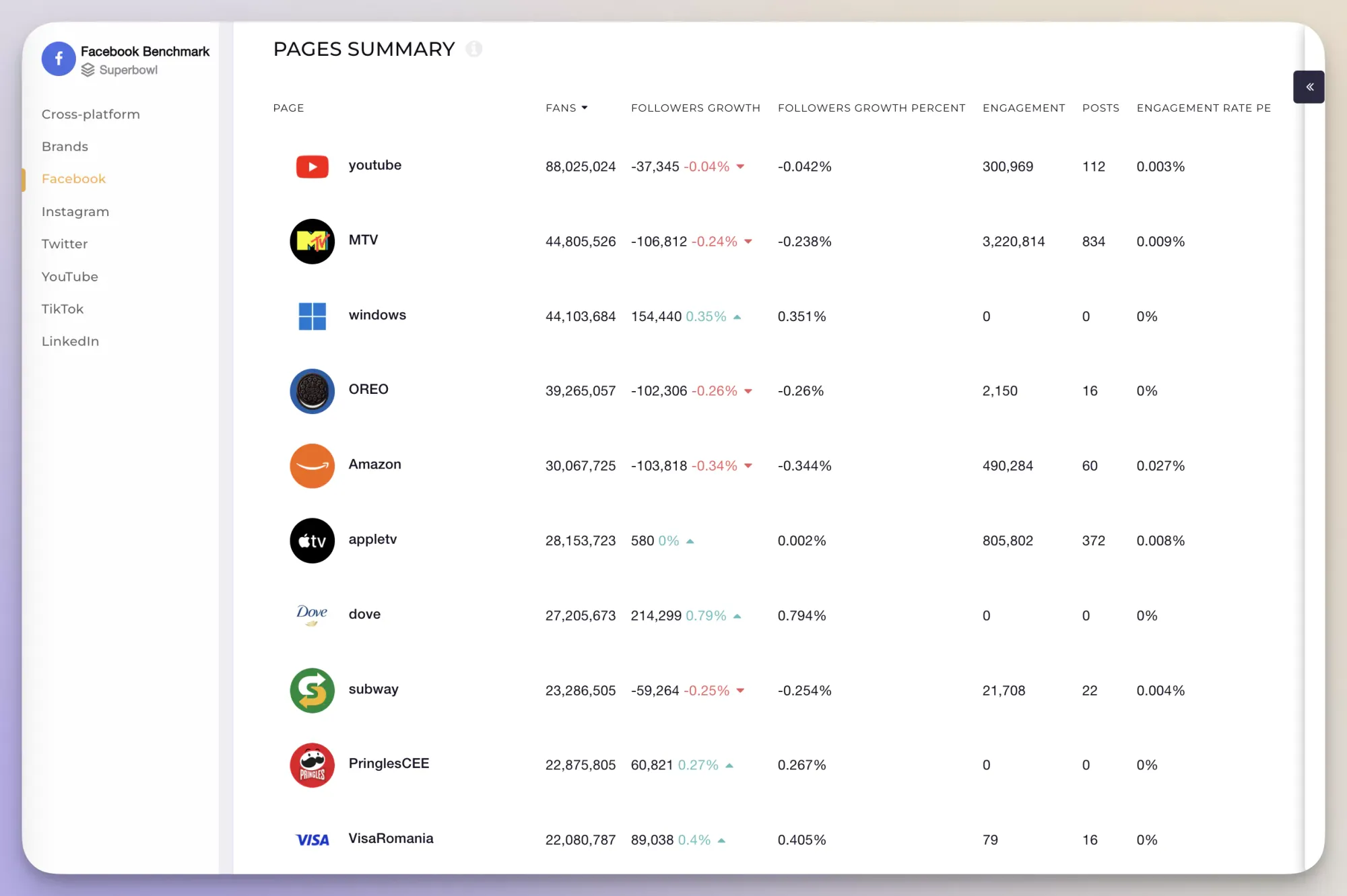Switch to TikTok in the sidebar

coord(63,309)
